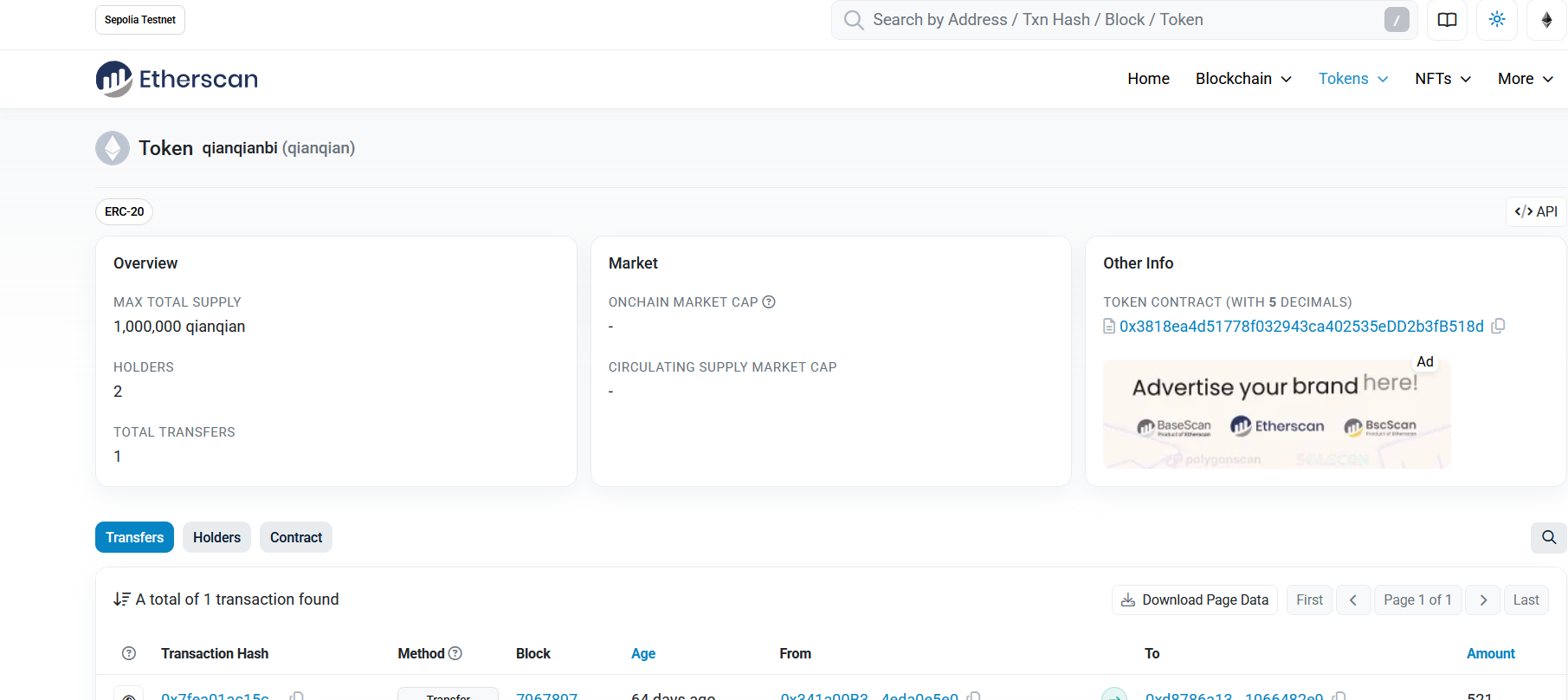Switch to the Contract tab
Viewport: 1568px width, 700px height.
click(x=296, y=537)
